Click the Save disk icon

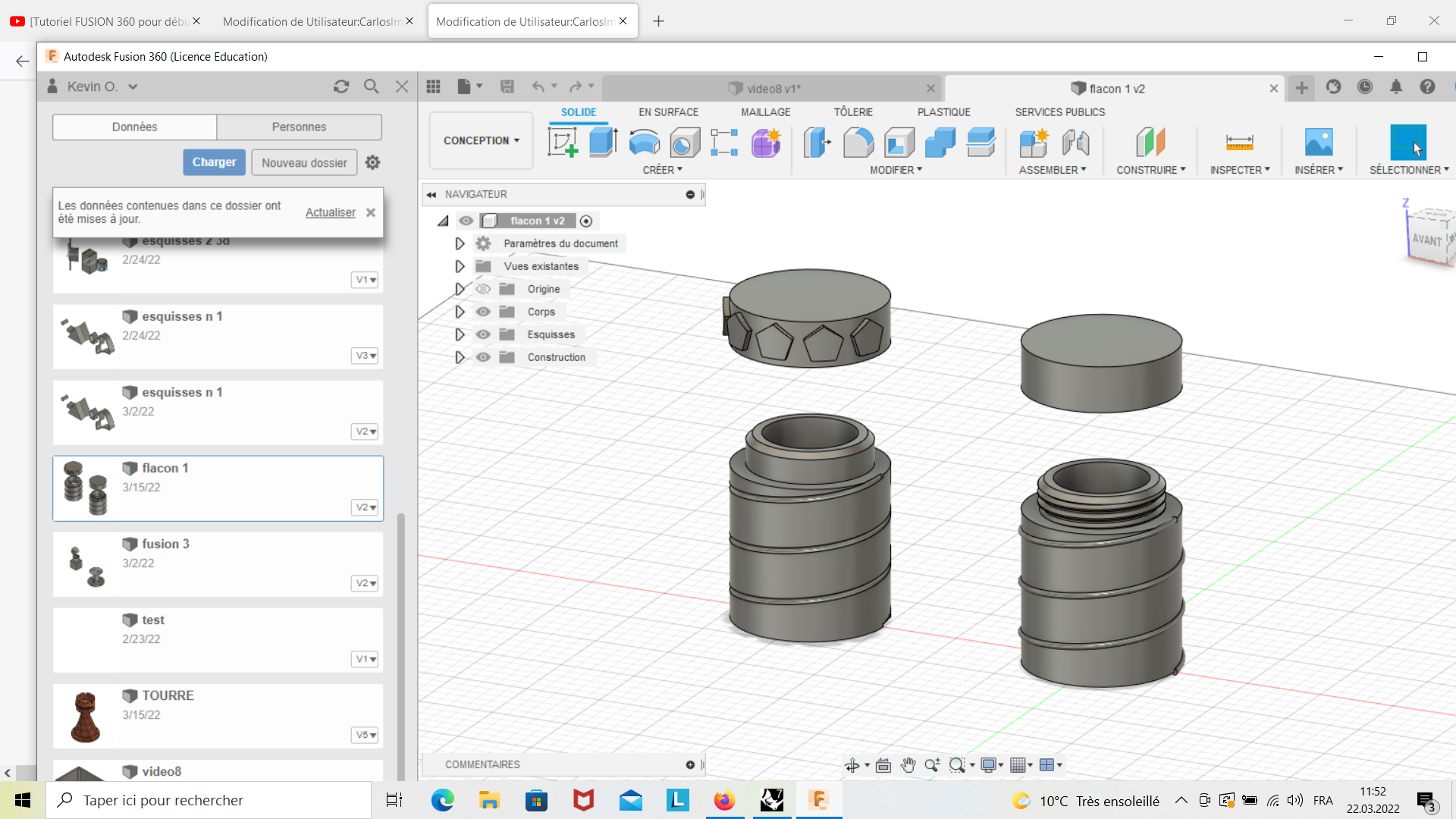coord(507,86)
